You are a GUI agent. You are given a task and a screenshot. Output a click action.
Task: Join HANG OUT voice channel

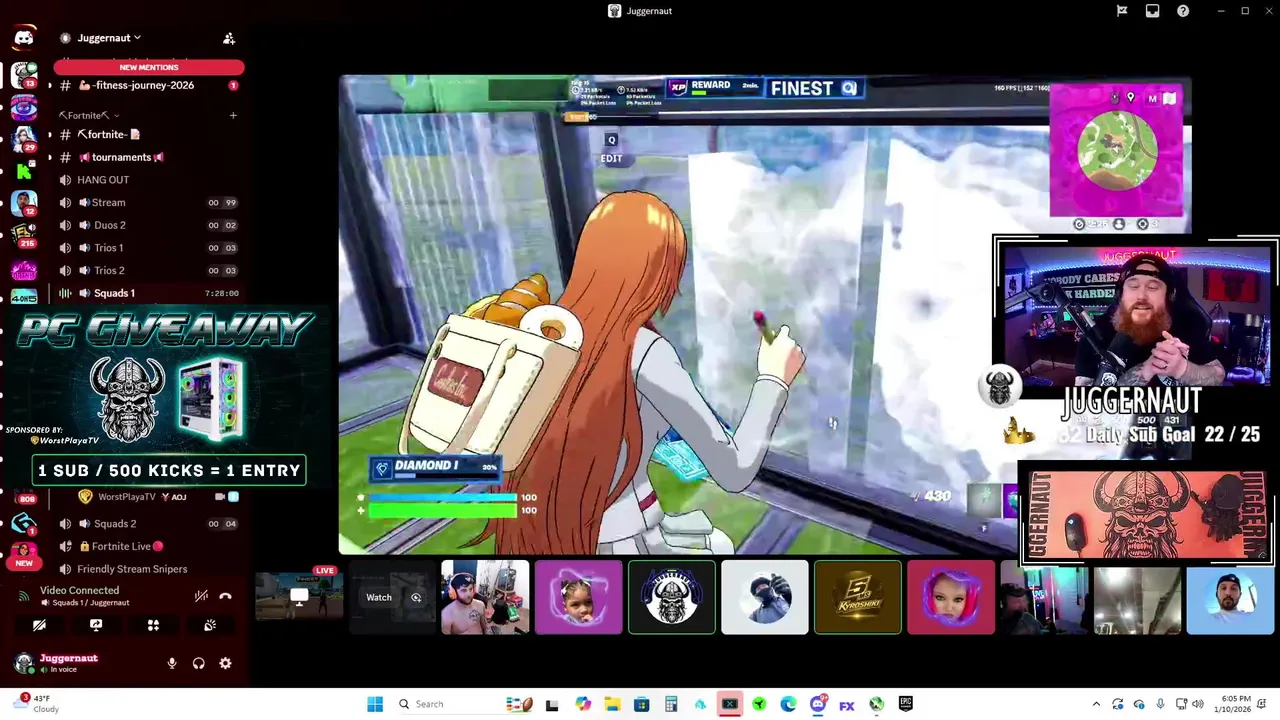pos(149,180)
